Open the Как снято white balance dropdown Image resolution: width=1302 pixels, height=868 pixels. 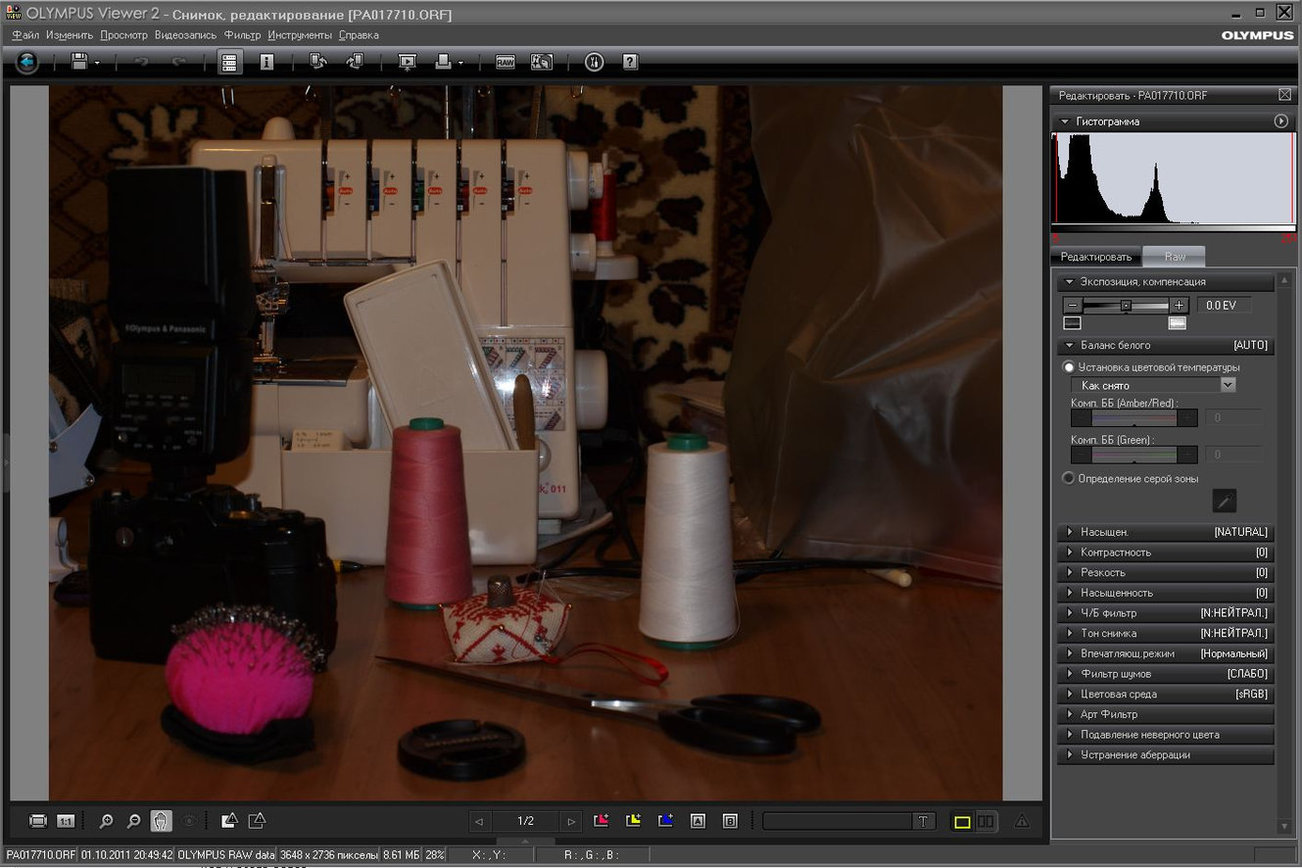1153,385
